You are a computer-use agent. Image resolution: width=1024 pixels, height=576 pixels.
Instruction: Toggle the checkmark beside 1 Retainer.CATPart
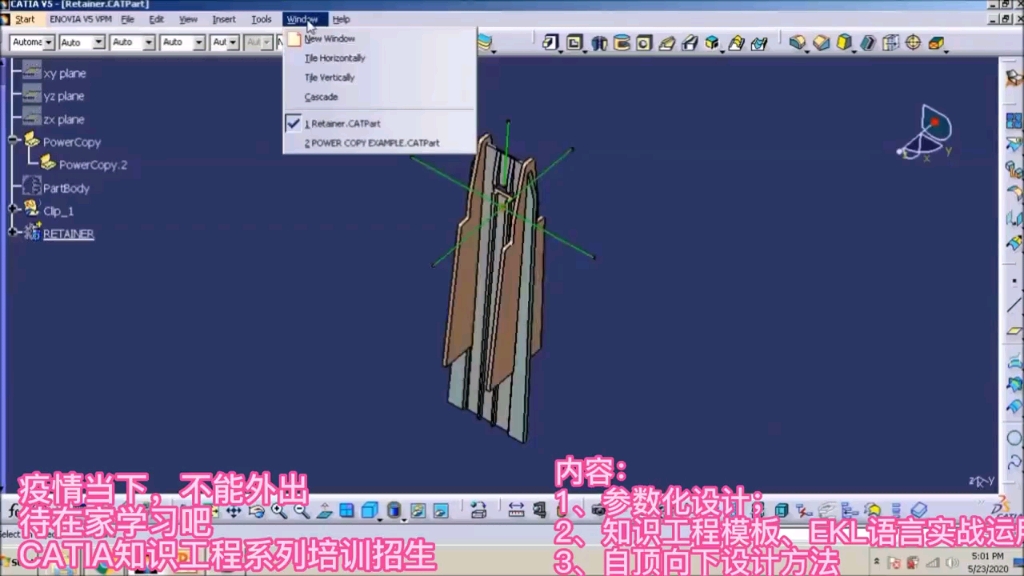tap(294, 122)
